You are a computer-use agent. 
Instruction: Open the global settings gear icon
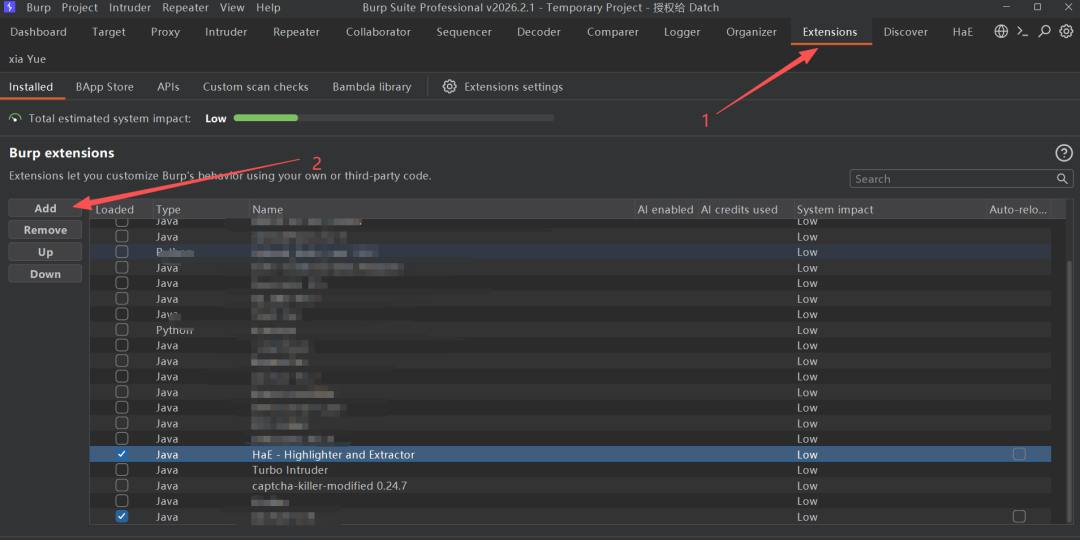coord(1066,32)
